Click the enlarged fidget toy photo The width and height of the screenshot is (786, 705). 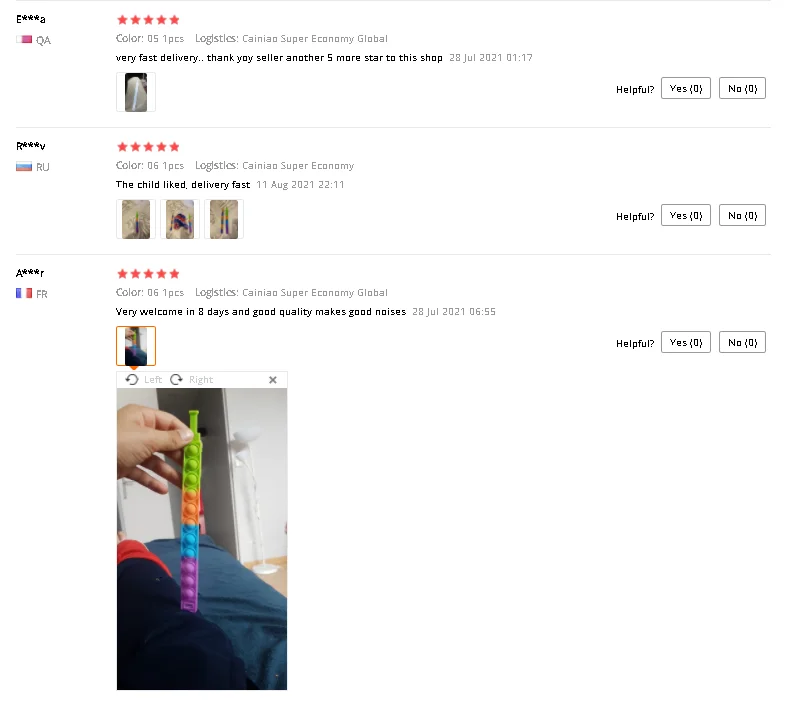tap(202, 539)
